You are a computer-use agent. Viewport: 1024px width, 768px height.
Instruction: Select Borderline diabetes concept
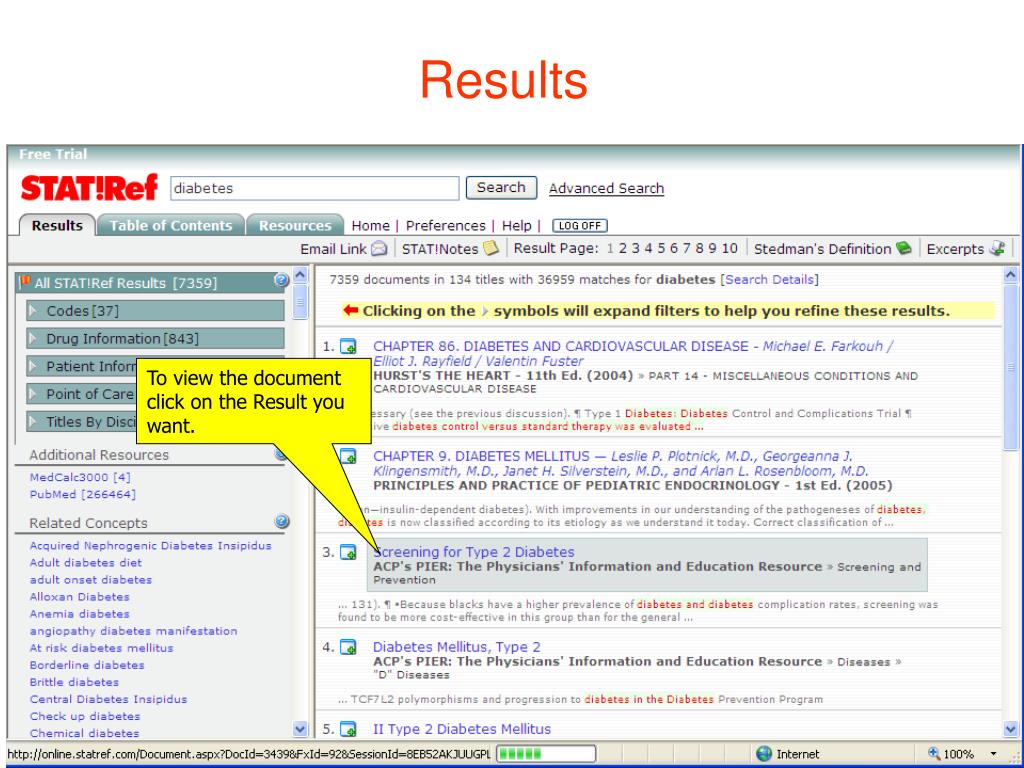pyautogui.click(x=87, y=665)
